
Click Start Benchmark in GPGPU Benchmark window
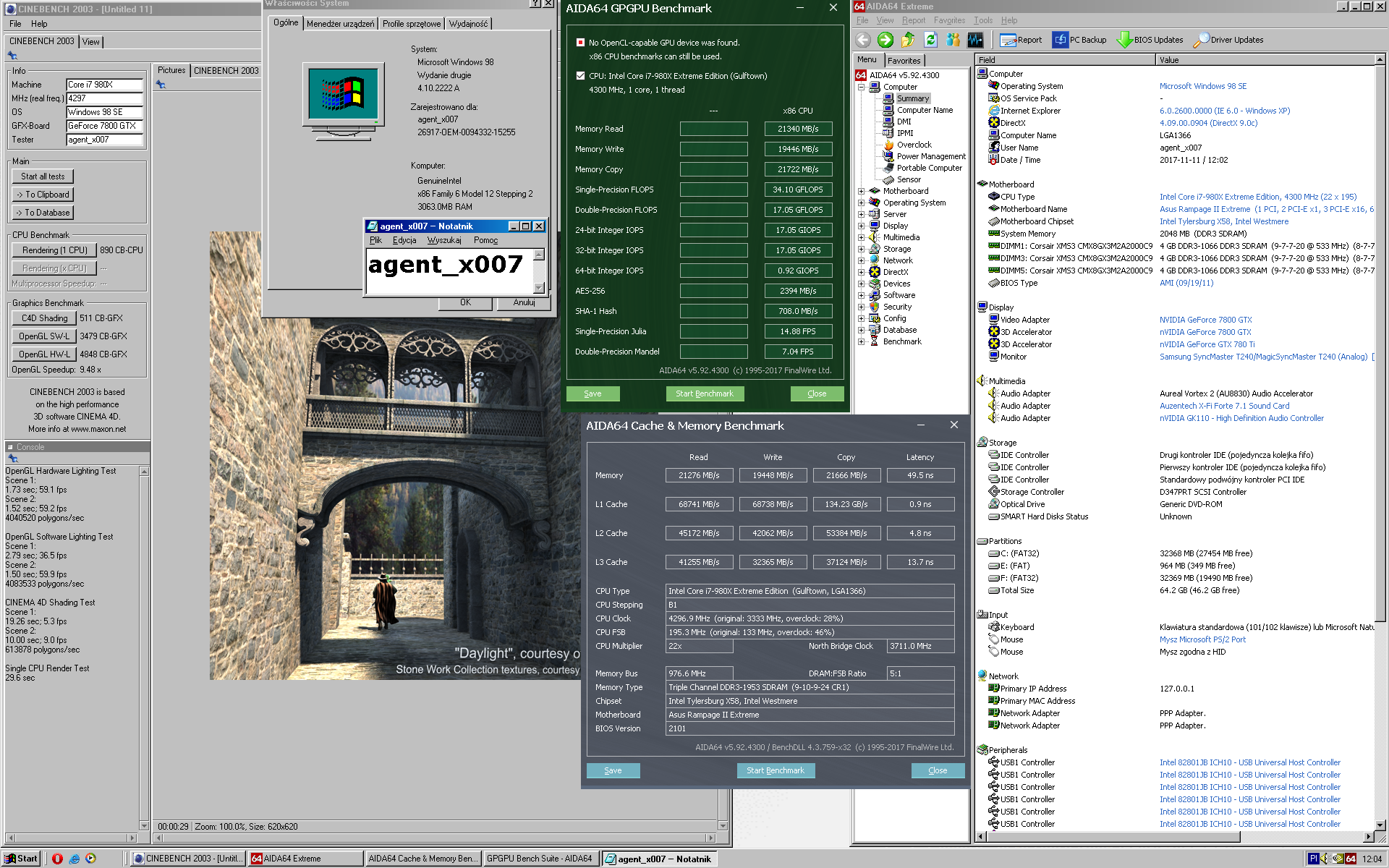pyautogui.click(x=705, y=393)
